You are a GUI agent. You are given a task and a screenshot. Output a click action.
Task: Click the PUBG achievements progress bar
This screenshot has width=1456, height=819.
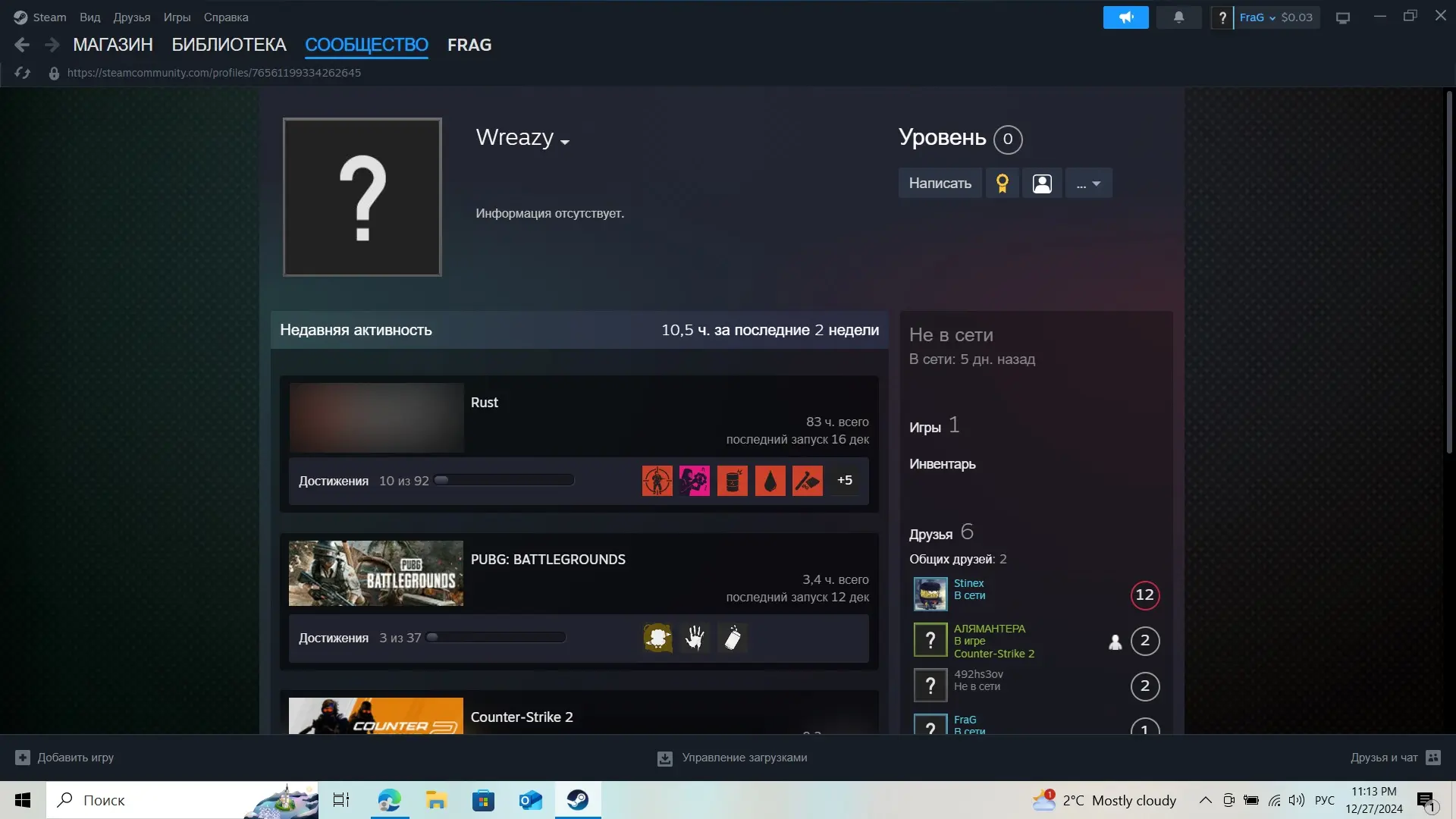(497, 637)
